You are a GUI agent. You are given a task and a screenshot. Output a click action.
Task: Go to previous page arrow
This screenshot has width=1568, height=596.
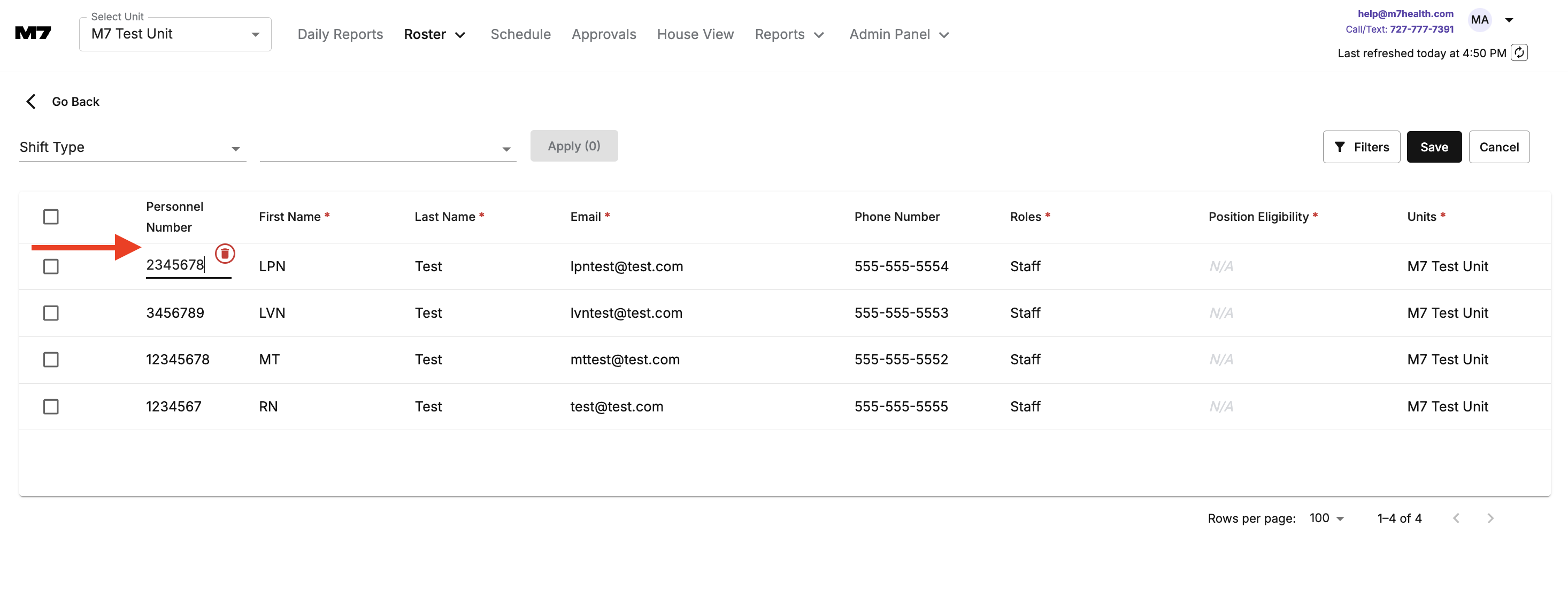click(1456, 518)
